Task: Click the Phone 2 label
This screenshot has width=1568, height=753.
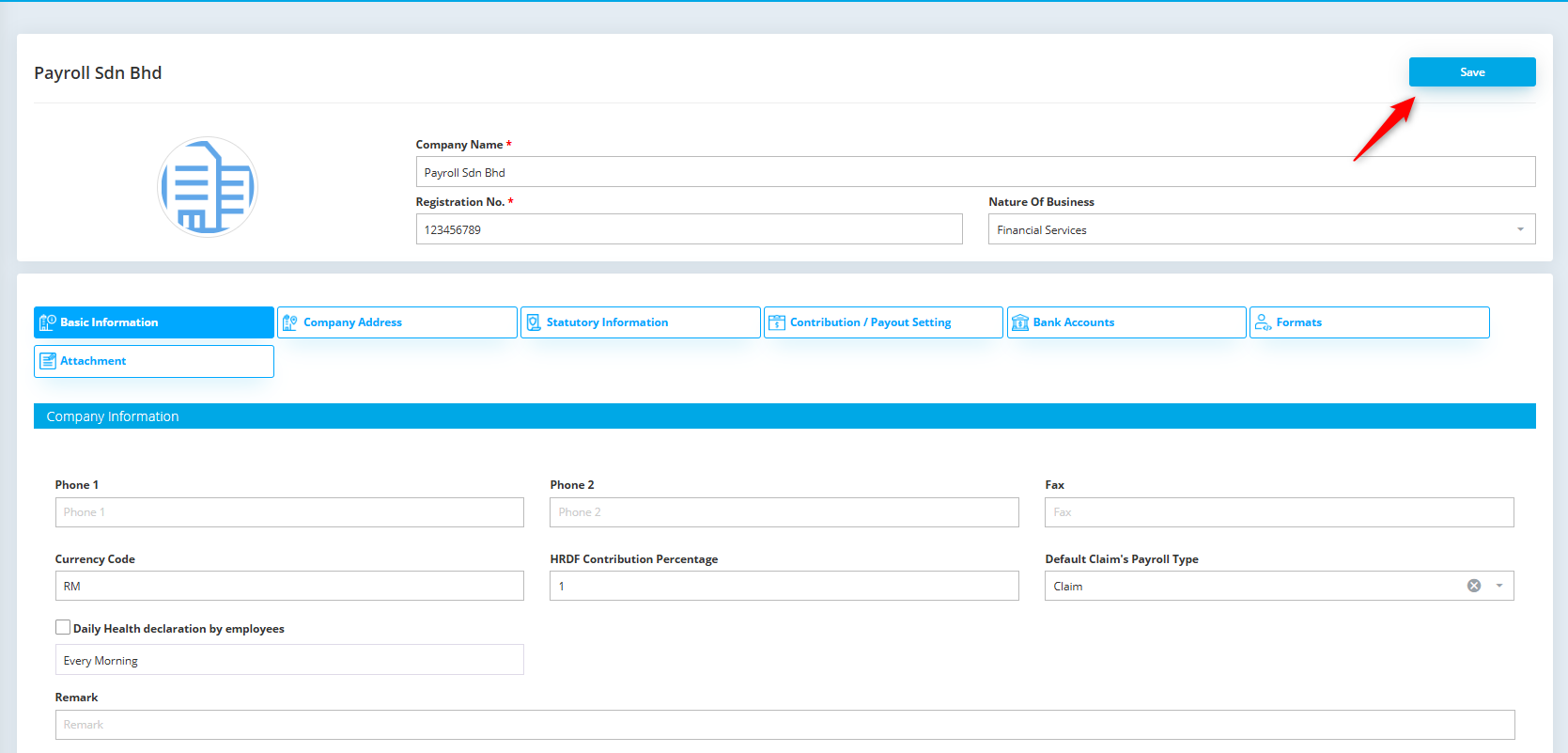Action: [572, 485]
